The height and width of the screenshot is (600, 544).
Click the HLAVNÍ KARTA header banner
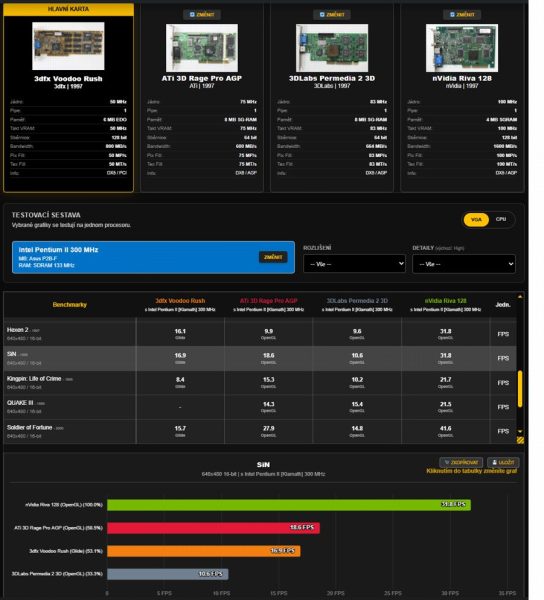click(68, 9)
